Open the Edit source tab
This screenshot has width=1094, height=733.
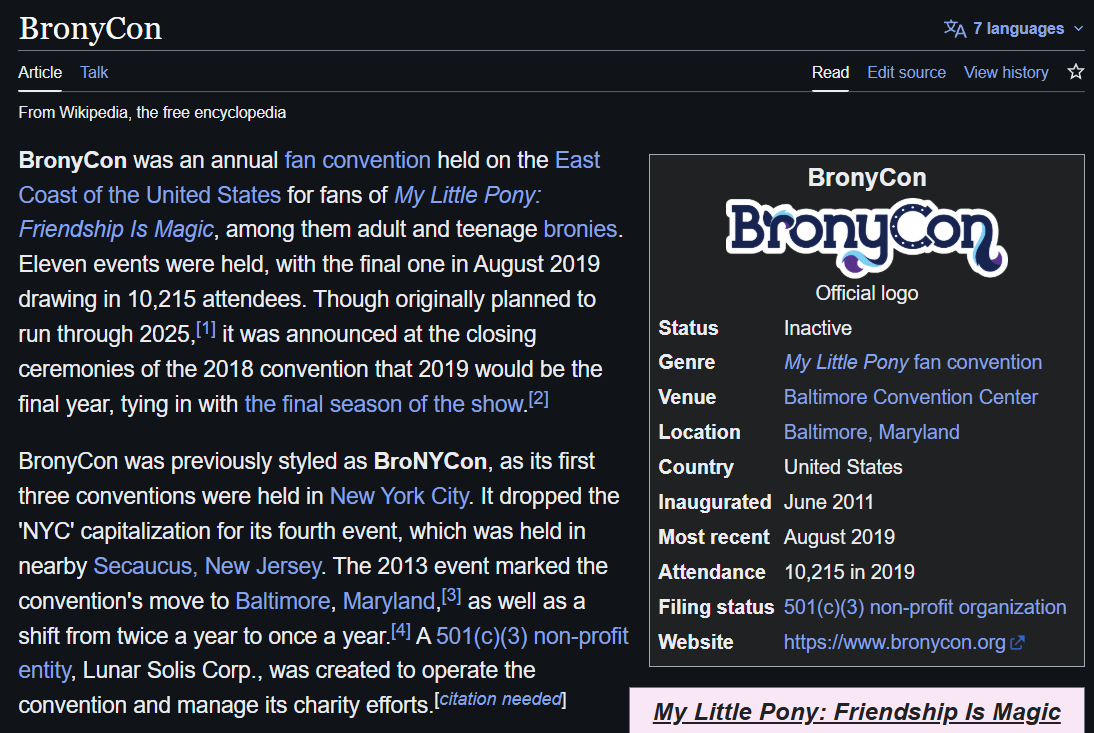pos(906,73)
